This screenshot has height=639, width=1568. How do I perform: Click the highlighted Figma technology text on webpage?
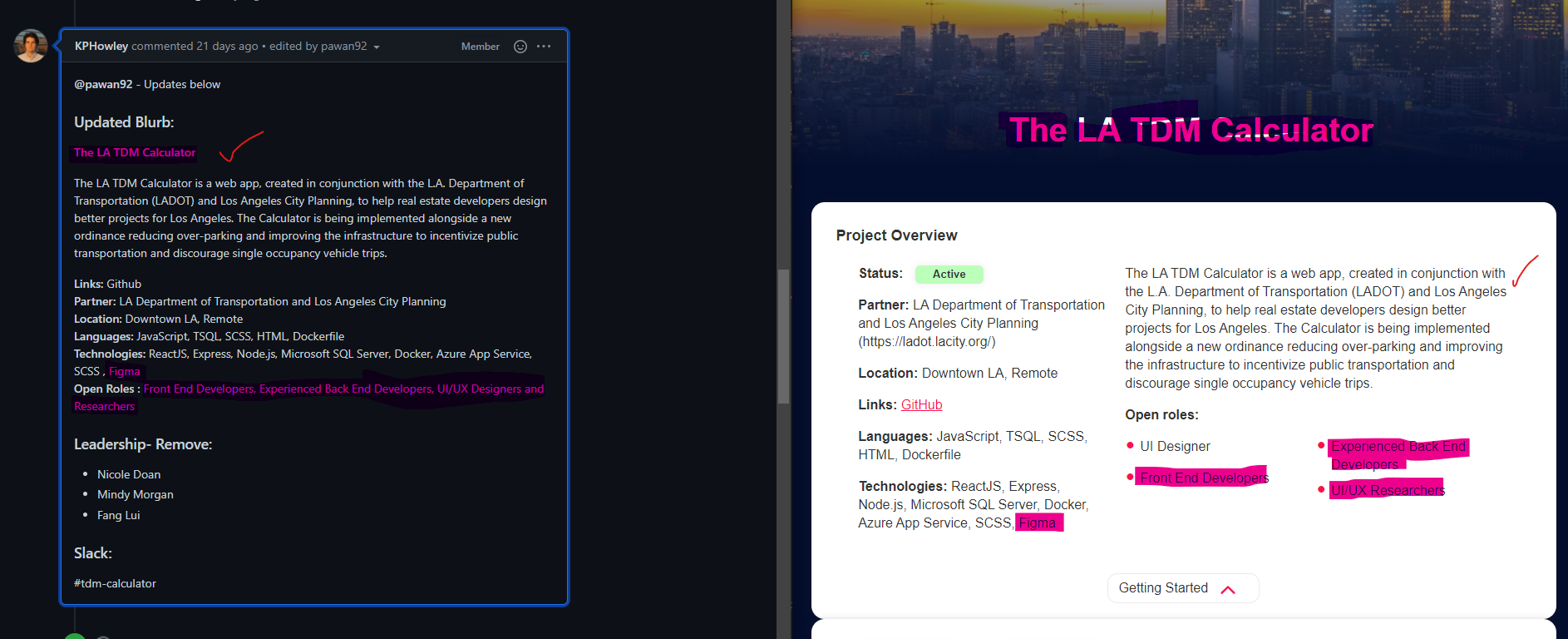point(1038,523)
